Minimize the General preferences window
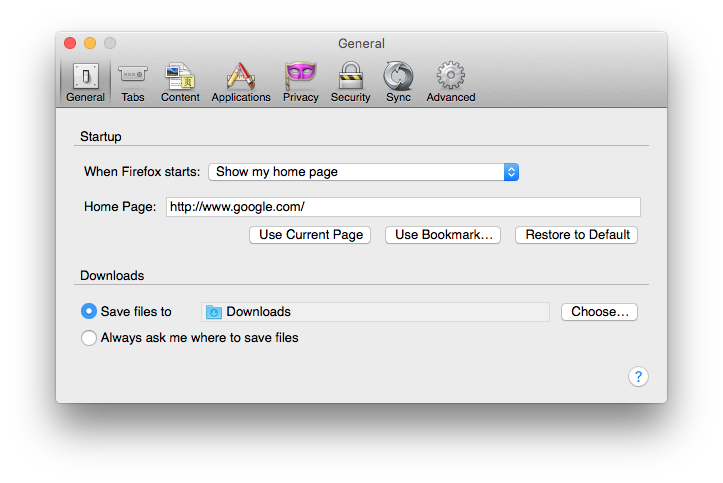This screenshot has height=483, width=723. click(x=90, y=43)
